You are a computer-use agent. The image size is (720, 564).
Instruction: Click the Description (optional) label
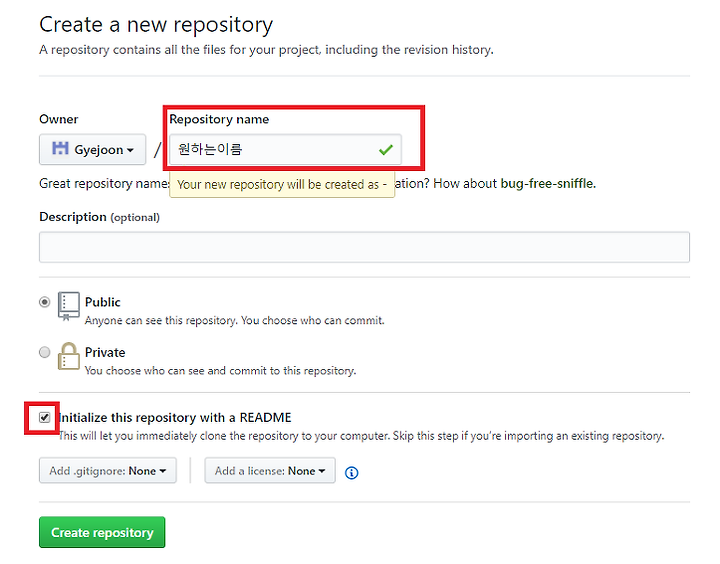coord(100,217)
